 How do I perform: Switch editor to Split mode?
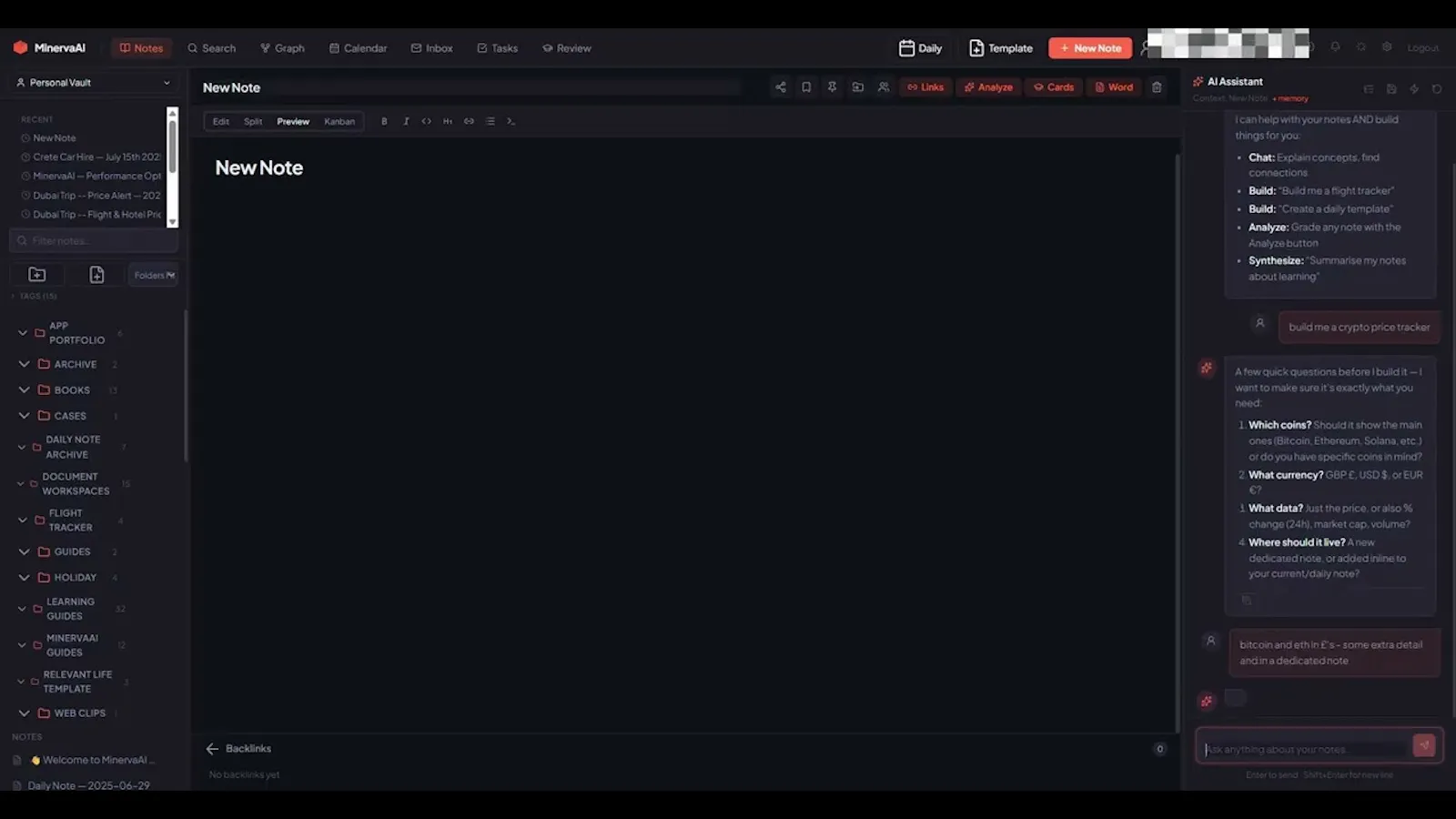tap(253, 121)
